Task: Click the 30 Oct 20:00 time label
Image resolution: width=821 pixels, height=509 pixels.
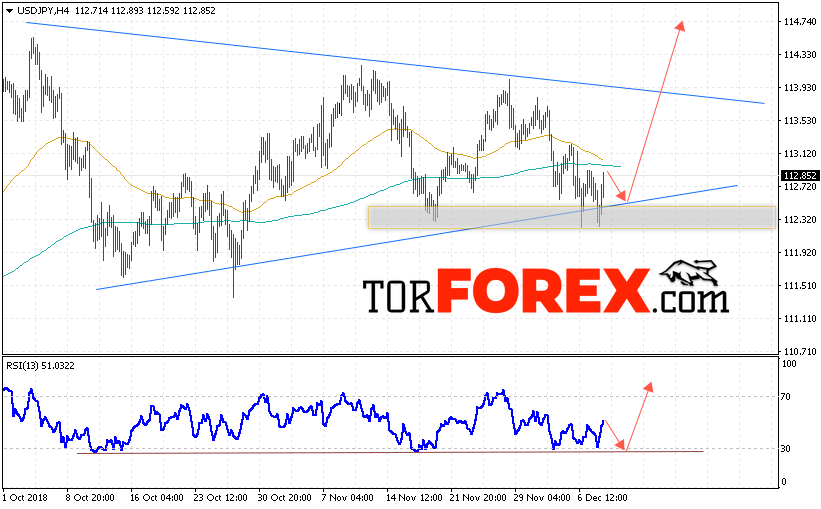Action: pos(285,497)
